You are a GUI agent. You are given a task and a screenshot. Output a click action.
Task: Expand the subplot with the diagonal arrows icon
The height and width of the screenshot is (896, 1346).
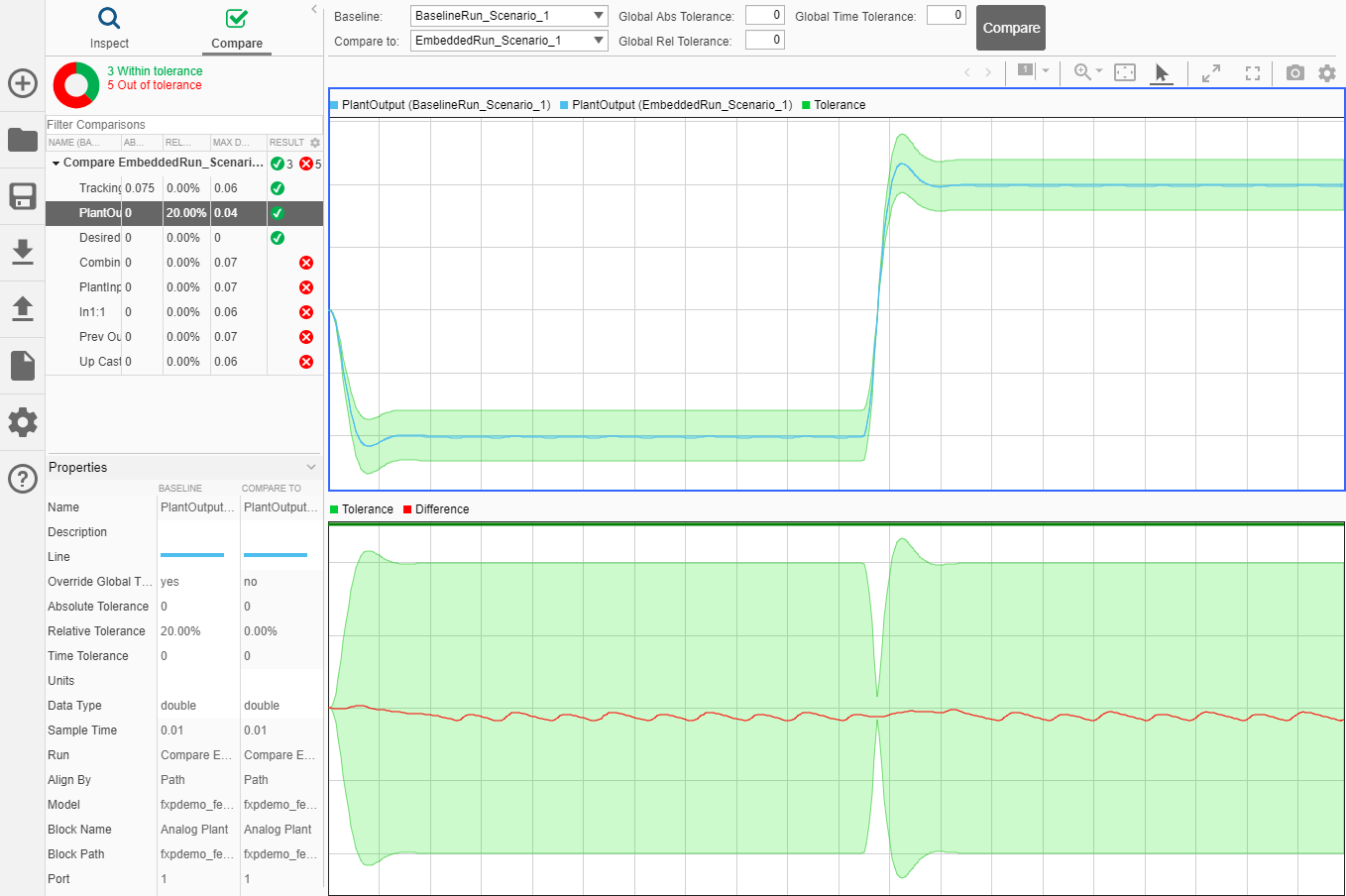1211,72
